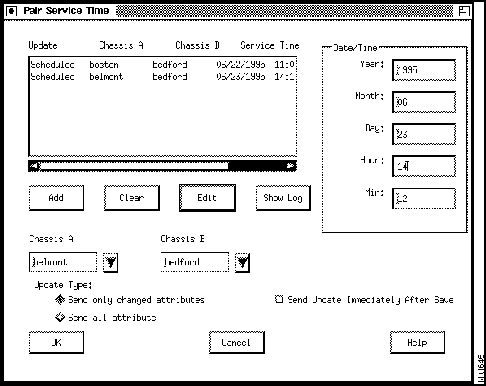Focus the Year input field
Viewport: 486px width, 386px height.
coord(424,70)
